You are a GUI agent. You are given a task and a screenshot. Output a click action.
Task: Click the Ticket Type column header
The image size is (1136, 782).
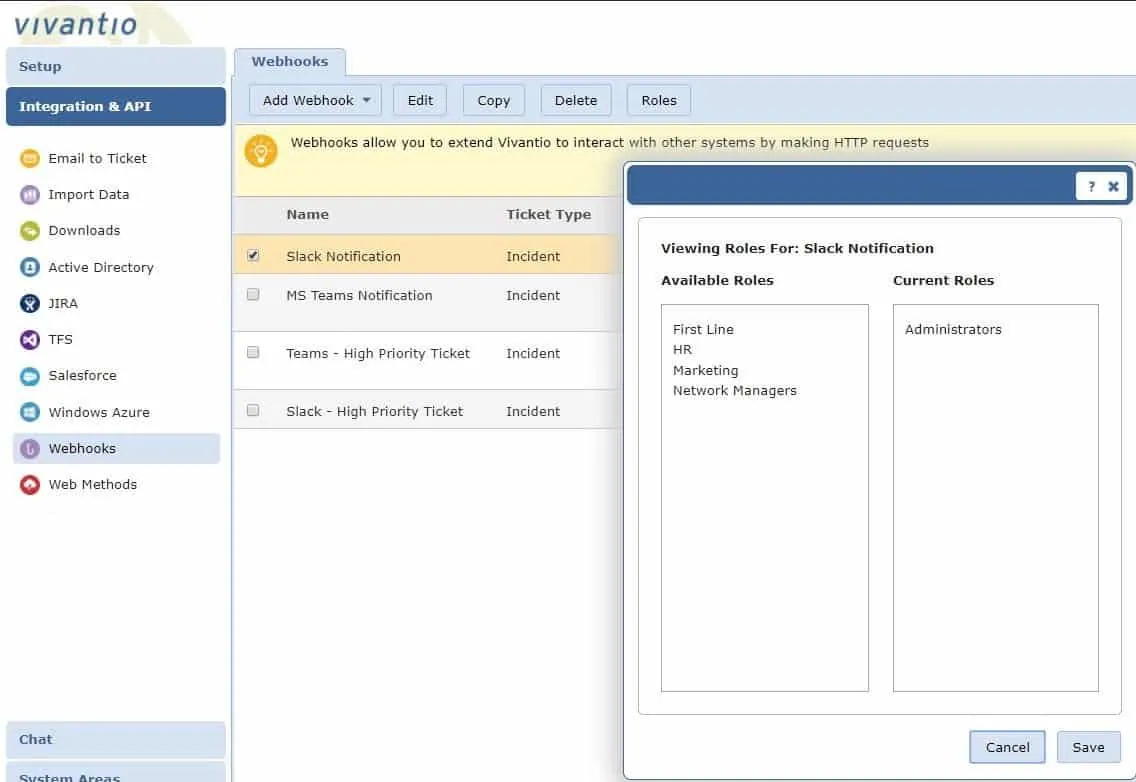coord(548,215)
